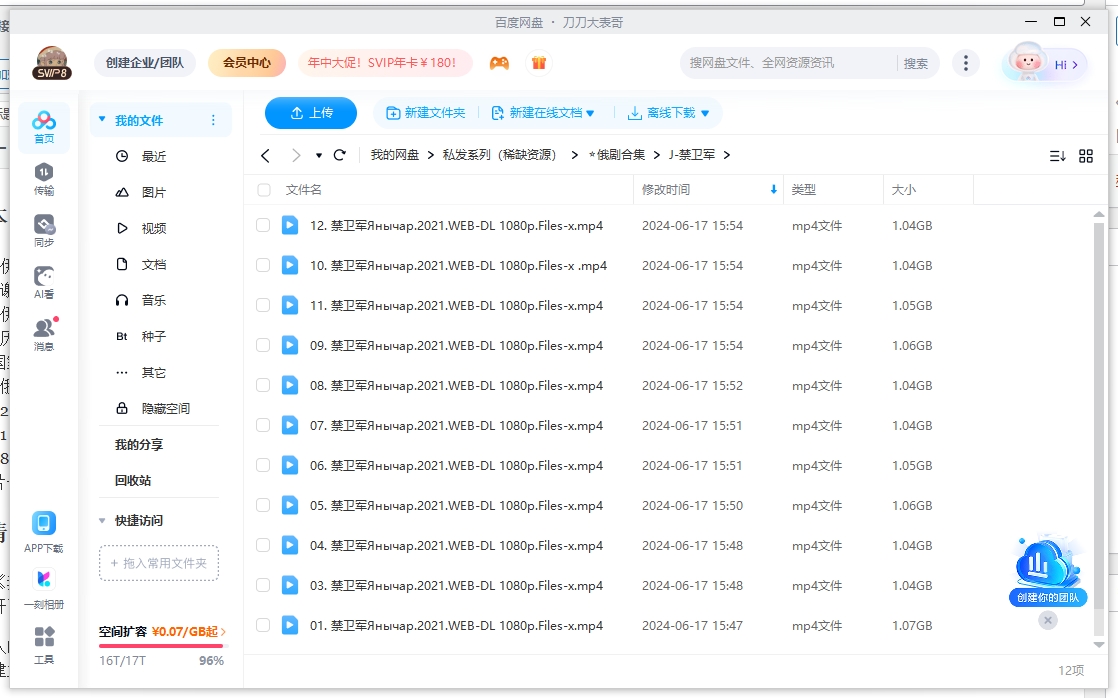Open three-dot menu next to 我的文件
This screenshot has height=698, width=1118.
[213, 120]
